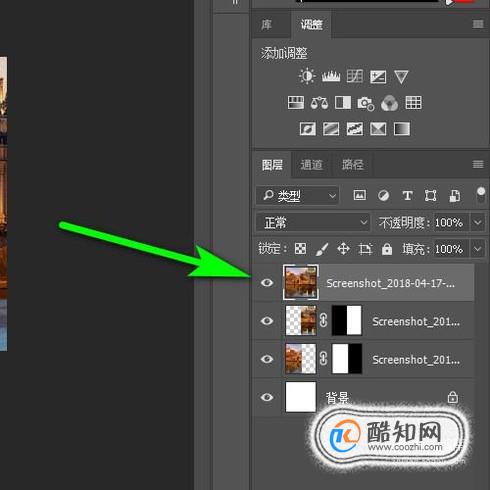Add a Photo Filter adjustment (camera icon)
The width and height of the screenshot is (490, 490).
click(x=366, y=103)
